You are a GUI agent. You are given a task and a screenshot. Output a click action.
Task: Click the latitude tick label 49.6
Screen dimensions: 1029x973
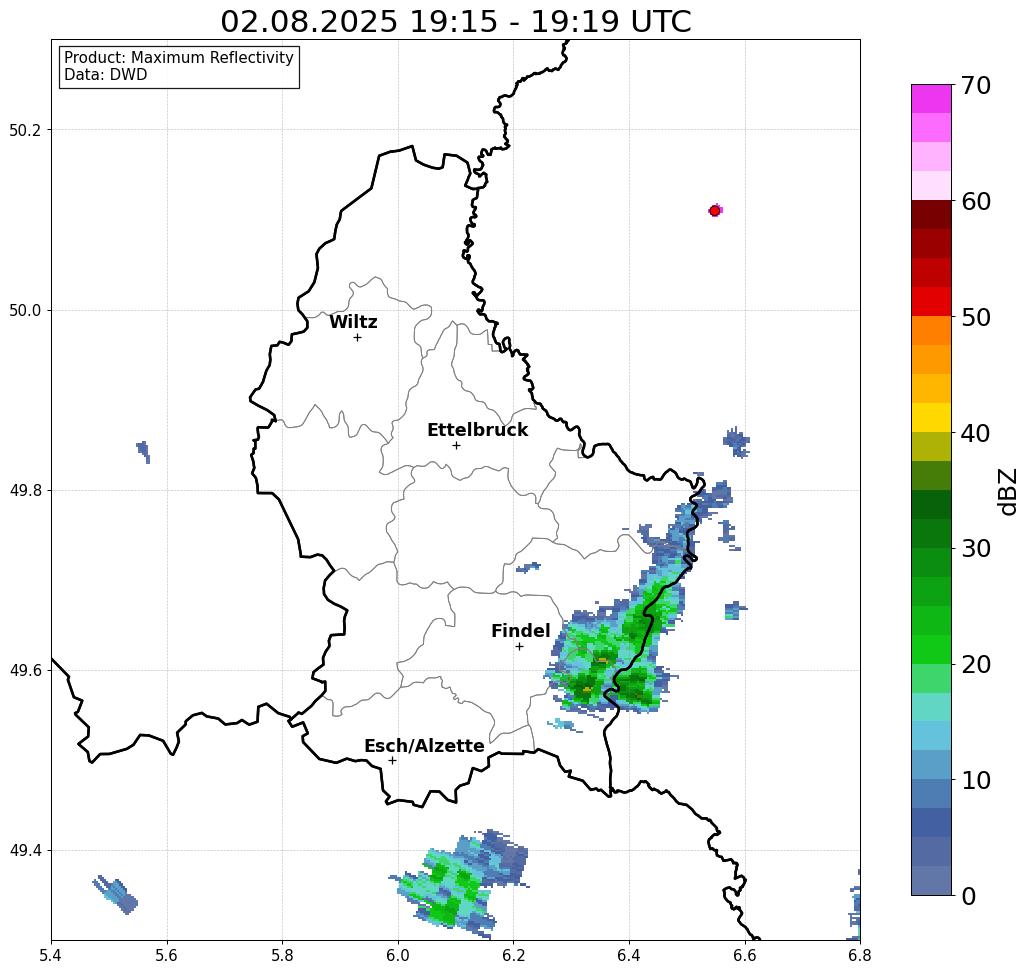(x=25, y=671)
